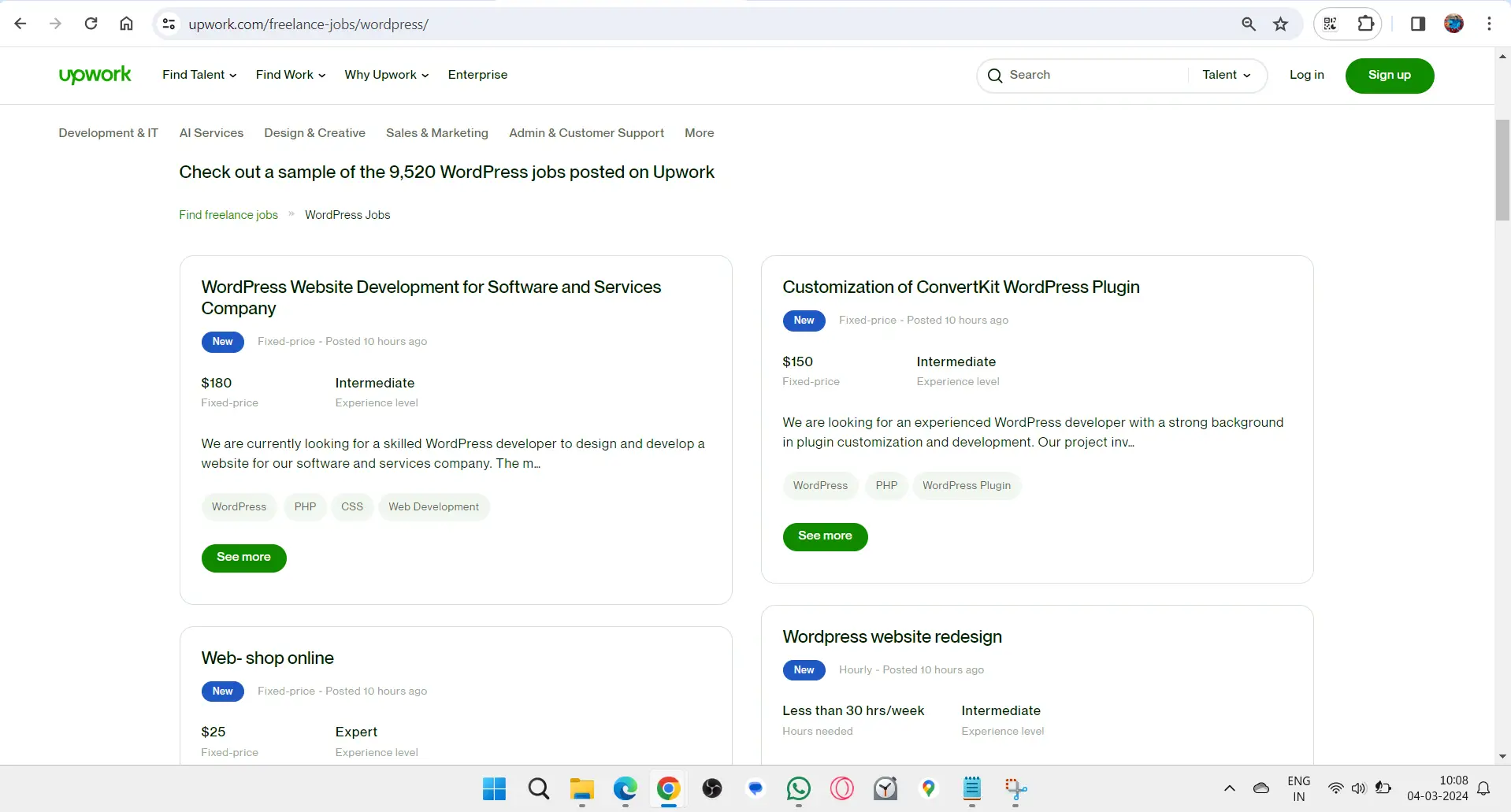Open Customization of ConvertKit WordPress Plugin title
The height and width of the screenshot is (812, 1511).
(960, 287)
